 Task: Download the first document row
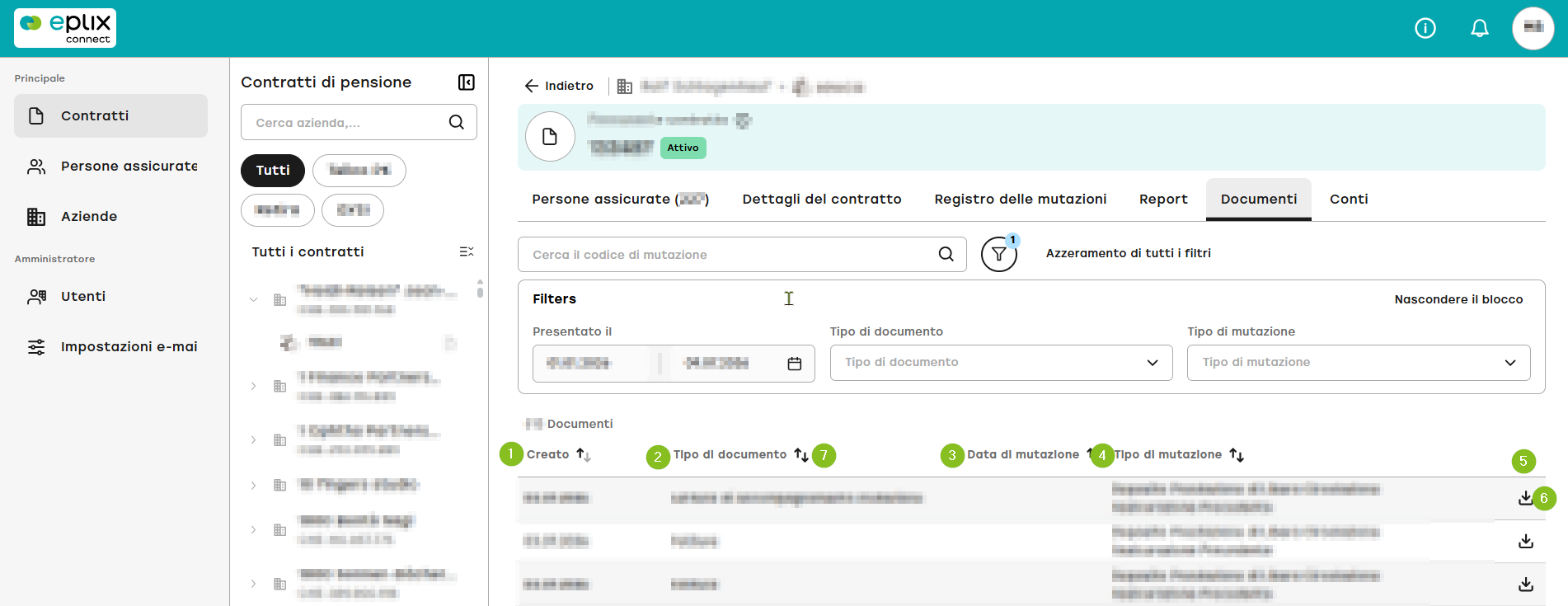point(1526,498)
